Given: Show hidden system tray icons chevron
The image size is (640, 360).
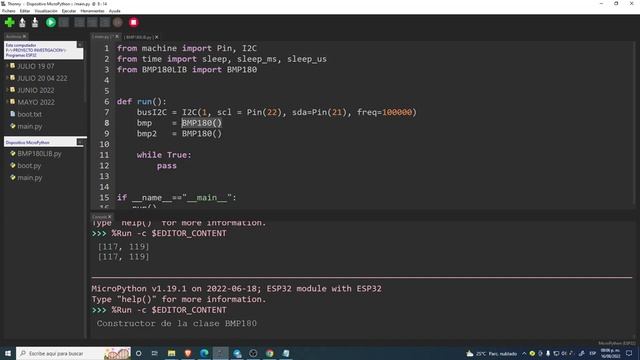Looking at the screenshot, I should click(x=524, y=353).
